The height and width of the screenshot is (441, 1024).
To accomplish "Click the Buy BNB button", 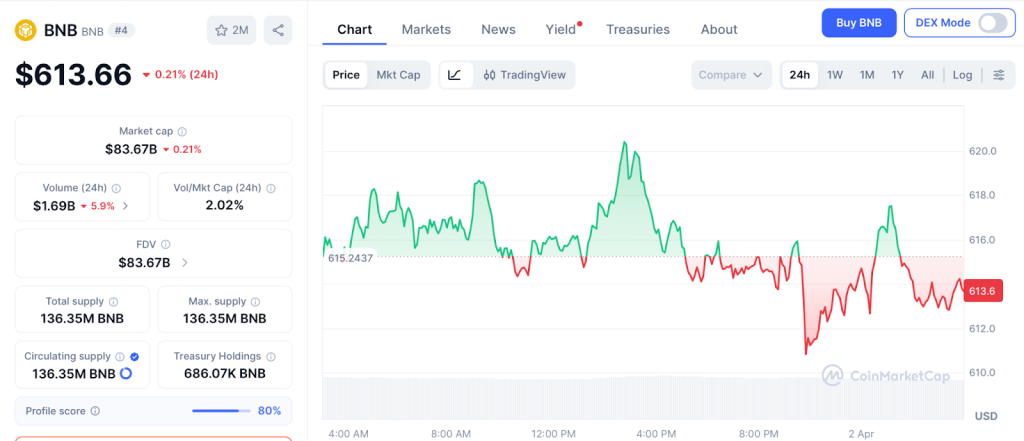I will 858,23.
